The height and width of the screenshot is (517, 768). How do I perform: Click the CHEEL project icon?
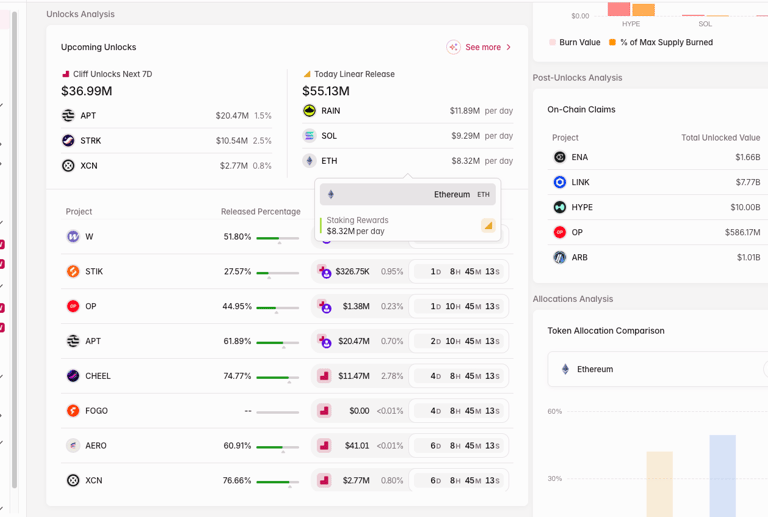click(73, 376)
